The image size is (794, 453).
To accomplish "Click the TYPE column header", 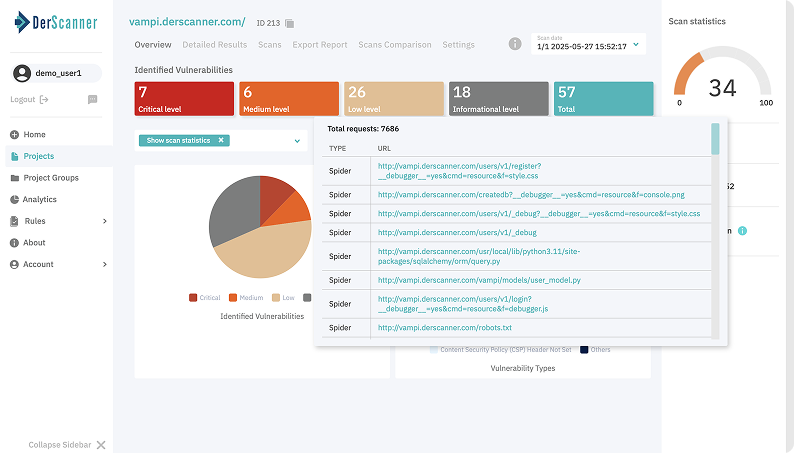I will click(337, 149).
